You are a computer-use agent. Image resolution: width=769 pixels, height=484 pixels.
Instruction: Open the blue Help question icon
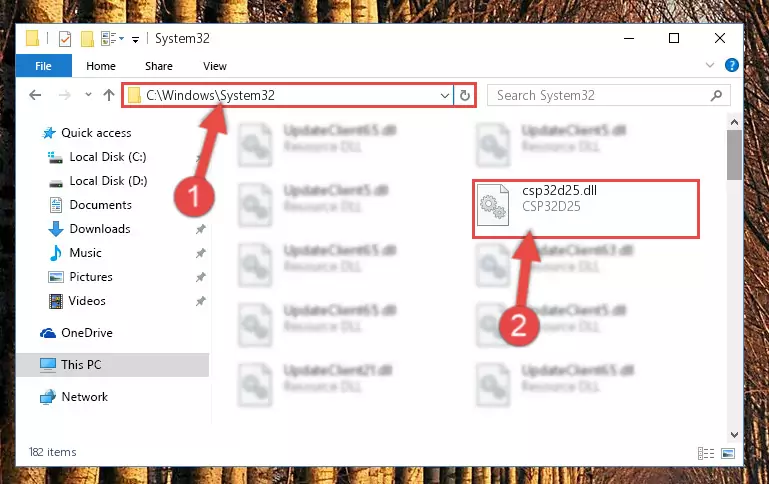(x=731, y=65)
